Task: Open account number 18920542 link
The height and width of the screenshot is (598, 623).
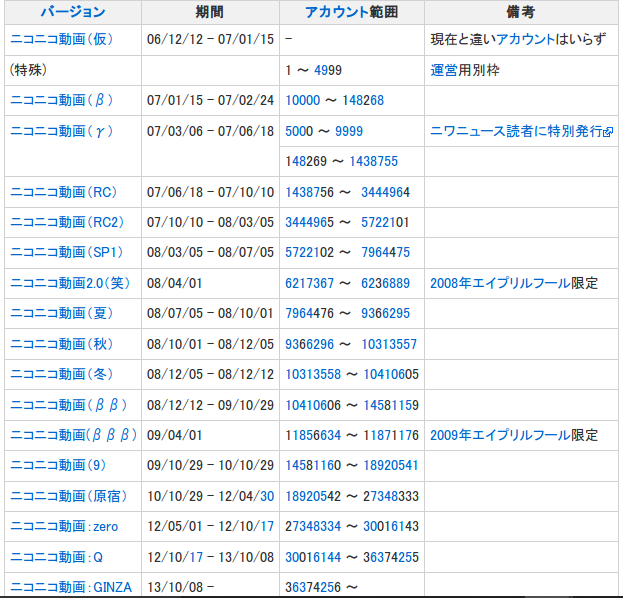Action: pyautogui.click(x=313, y=496)
